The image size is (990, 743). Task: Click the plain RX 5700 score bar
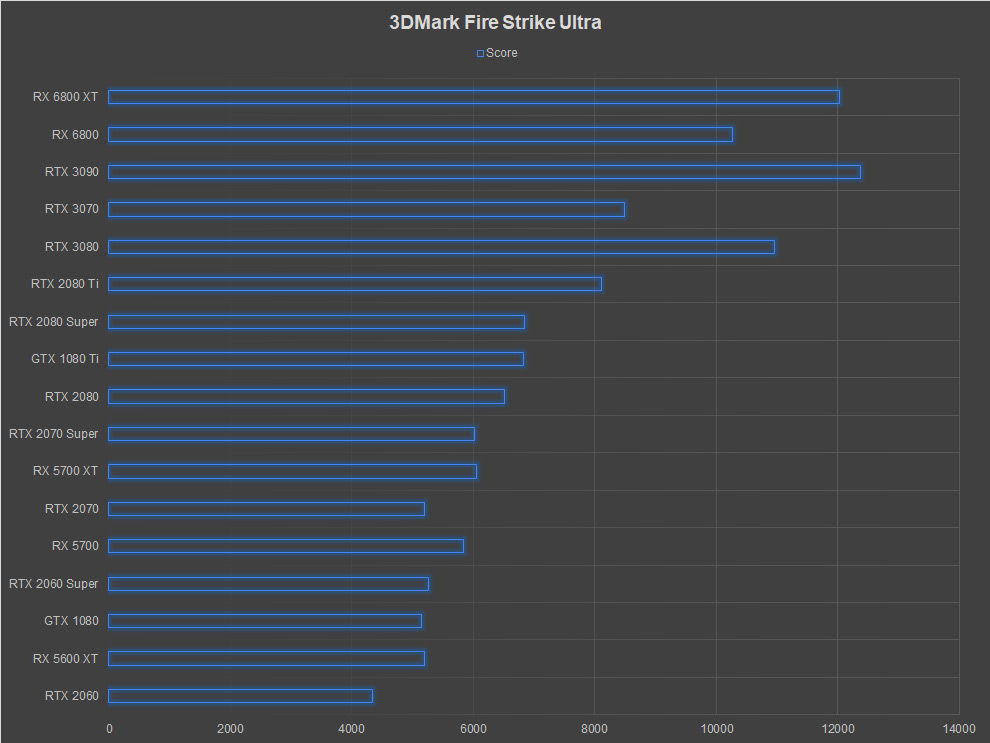click(x=286, y=546)
